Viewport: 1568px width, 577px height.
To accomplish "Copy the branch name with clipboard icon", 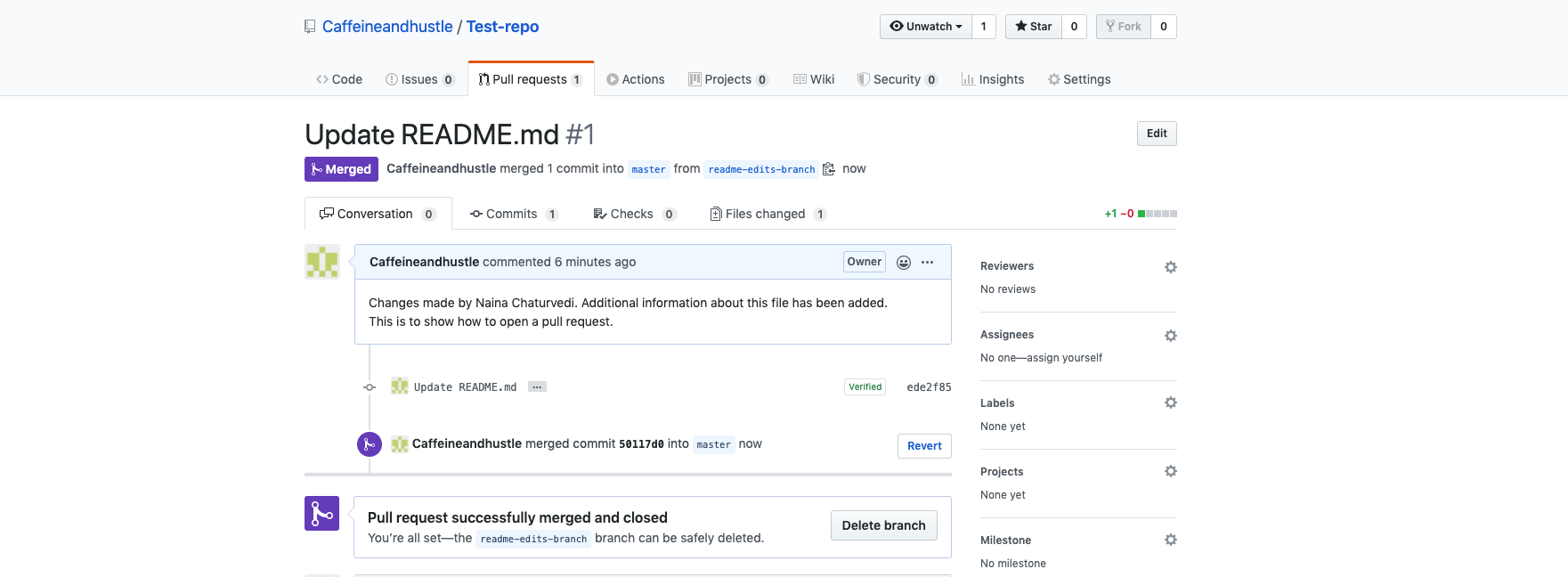I will [x=828, y=169].
